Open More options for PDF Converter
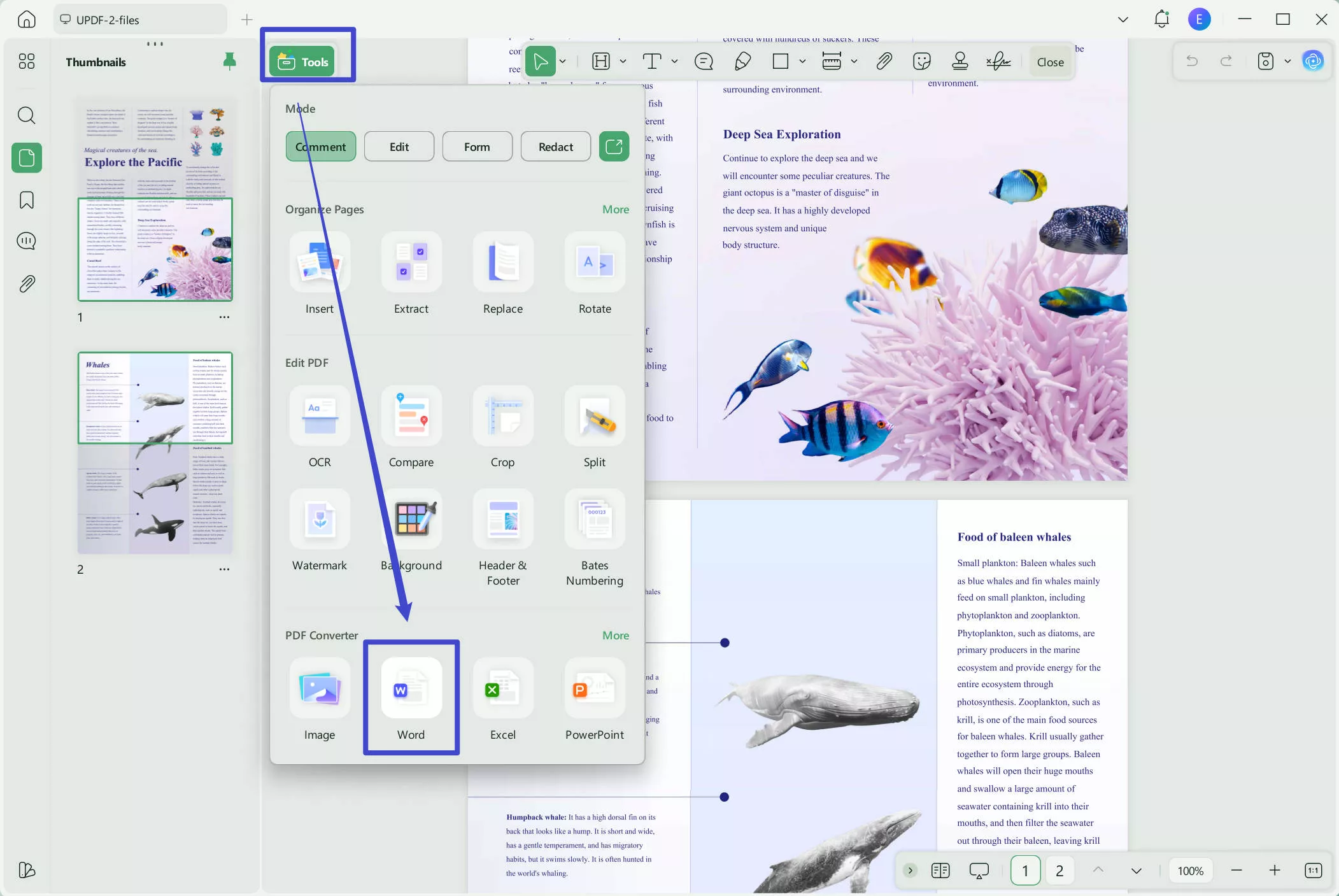The height and width of the screenshot is (896, 1339). click(x=615, y=635)
